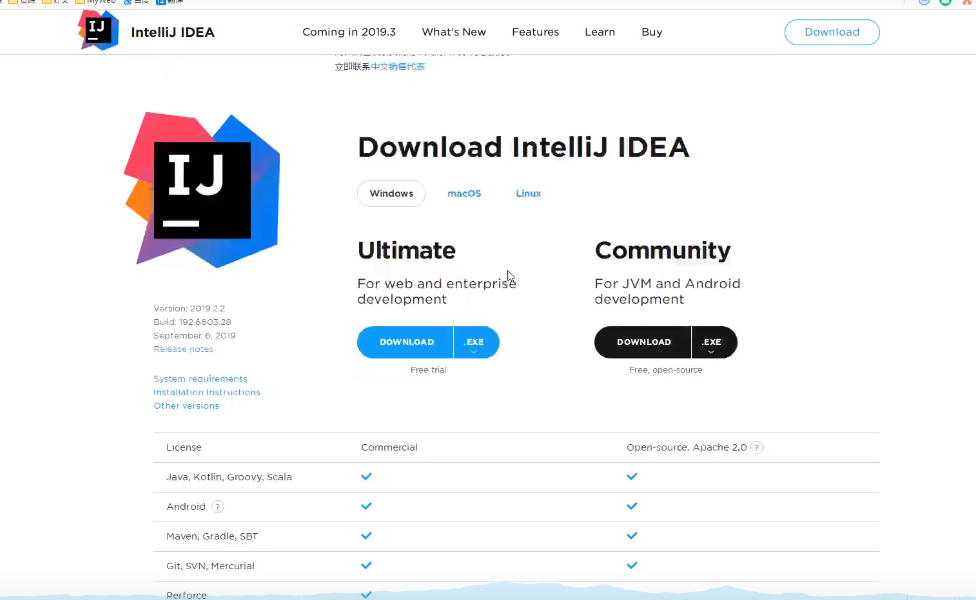Download the Ultimate edition
This screenshot has width=976, height=600.
(x=406, y=342)
